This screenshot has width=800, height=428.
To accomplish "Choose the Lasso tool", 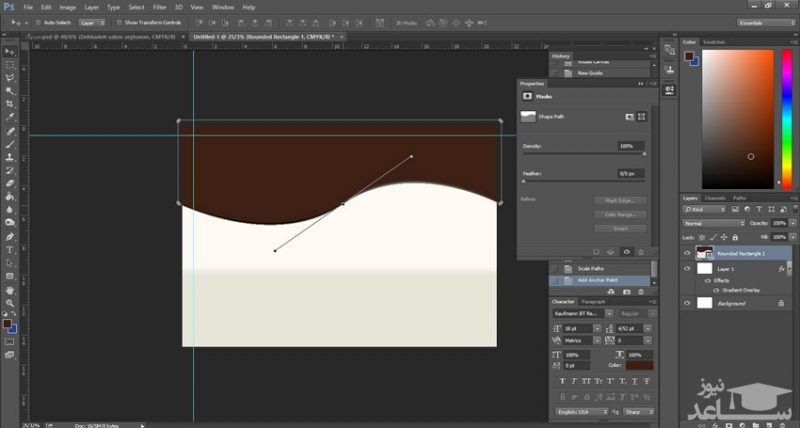I will (x=10, y=77).
